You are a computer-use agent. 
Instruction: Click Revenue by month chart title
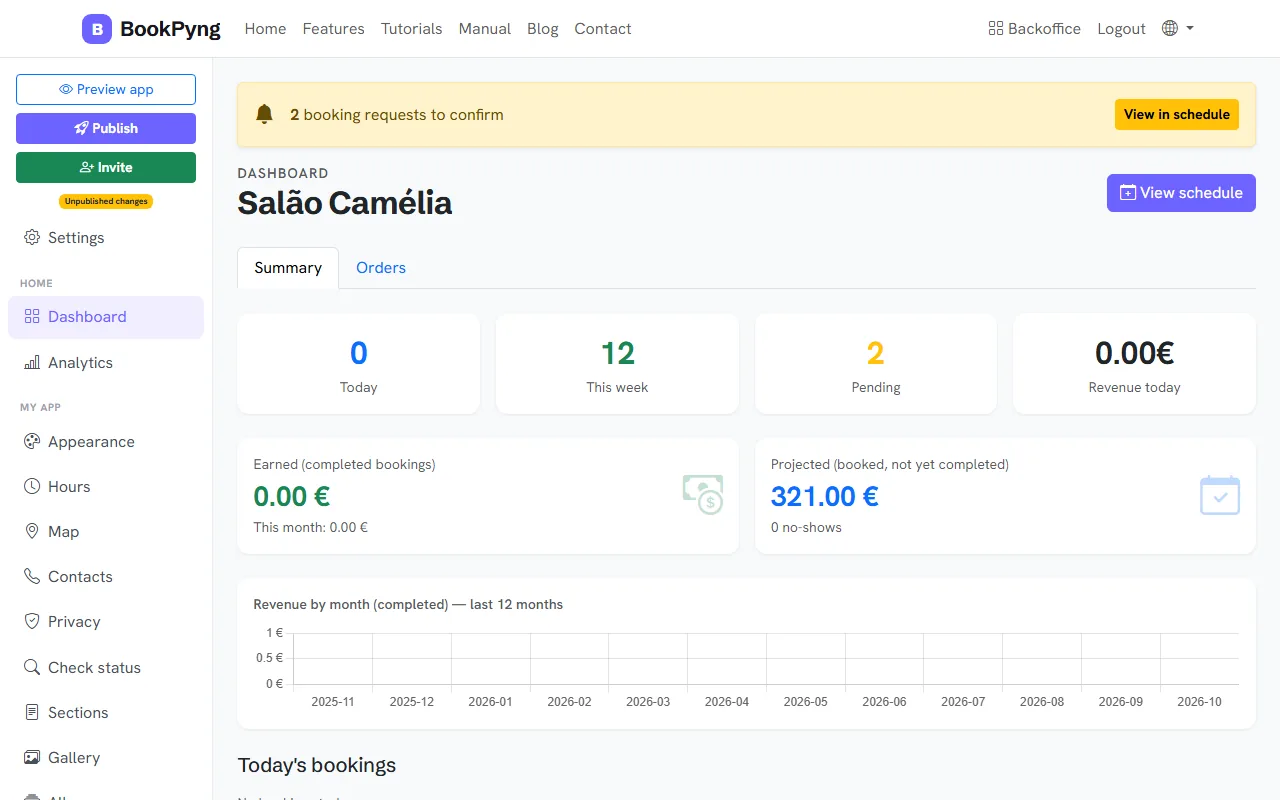[408, 605]
